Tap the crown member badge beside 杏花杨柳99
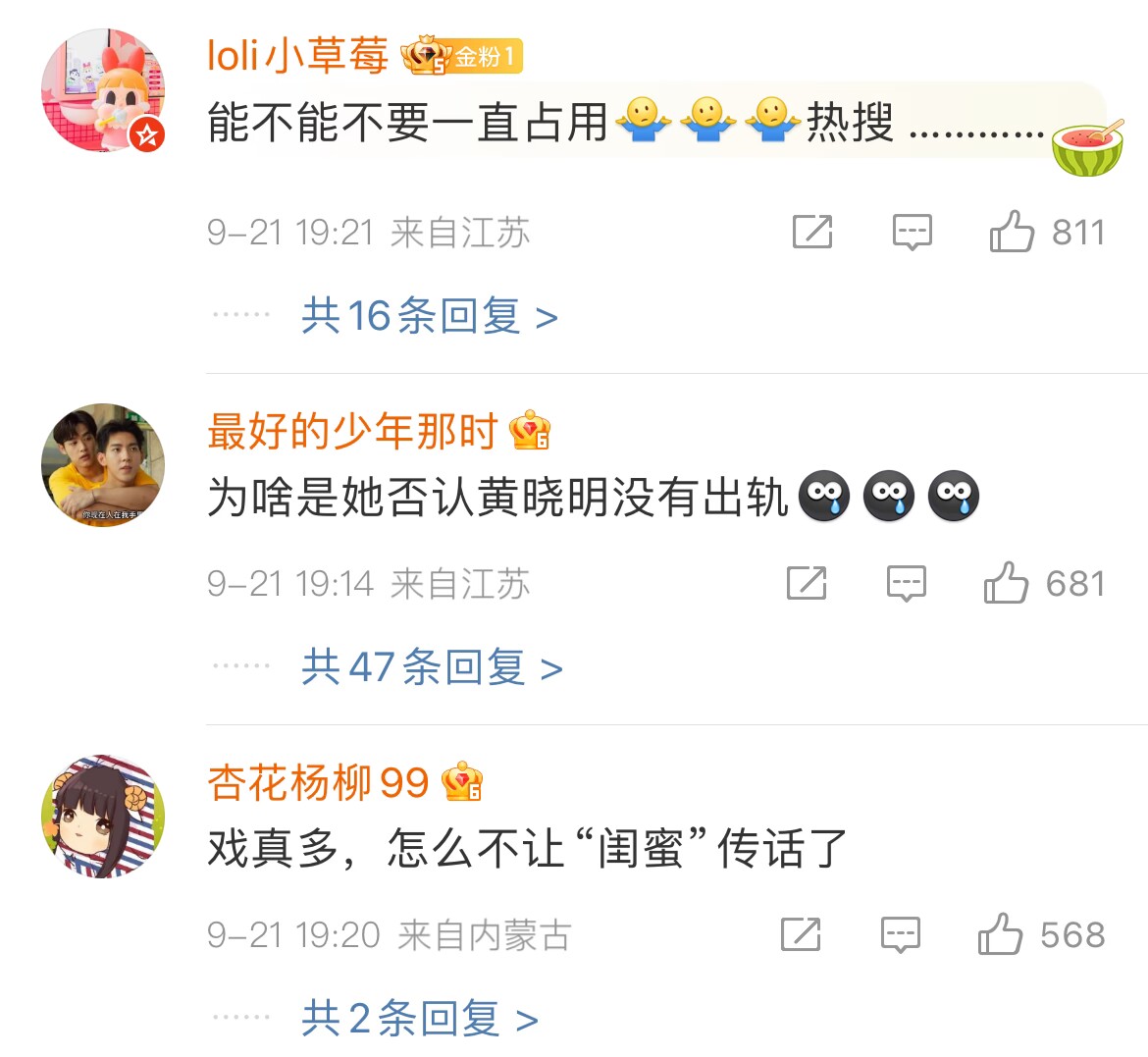This screenshot has height=1057, width=1148. (x=462, y=781)
